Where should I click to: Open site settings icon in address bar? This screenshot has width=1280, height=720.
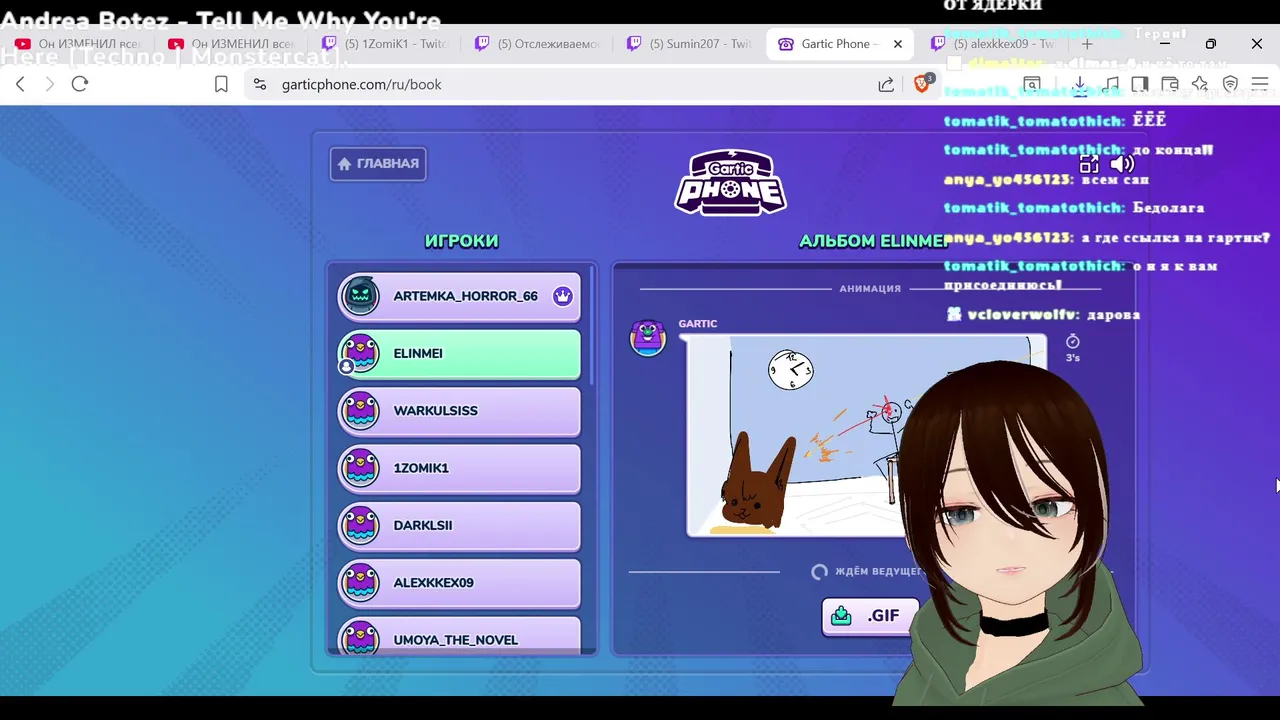(259, 84)
